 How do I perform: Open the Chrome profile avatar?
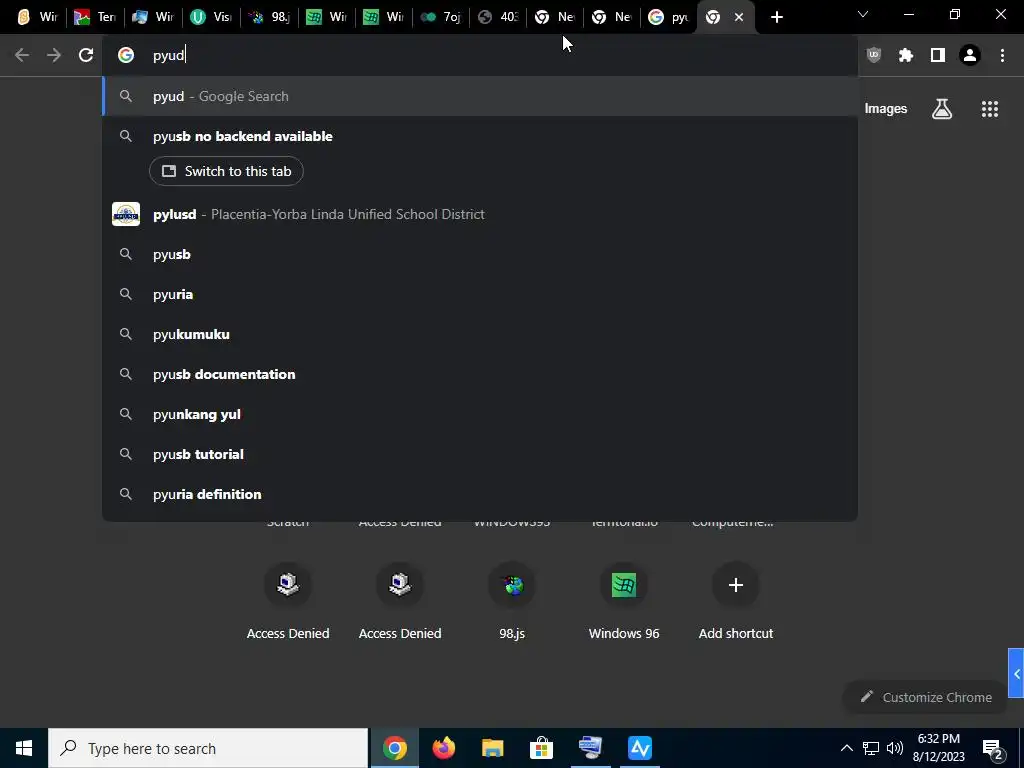(x=970, y=56)
